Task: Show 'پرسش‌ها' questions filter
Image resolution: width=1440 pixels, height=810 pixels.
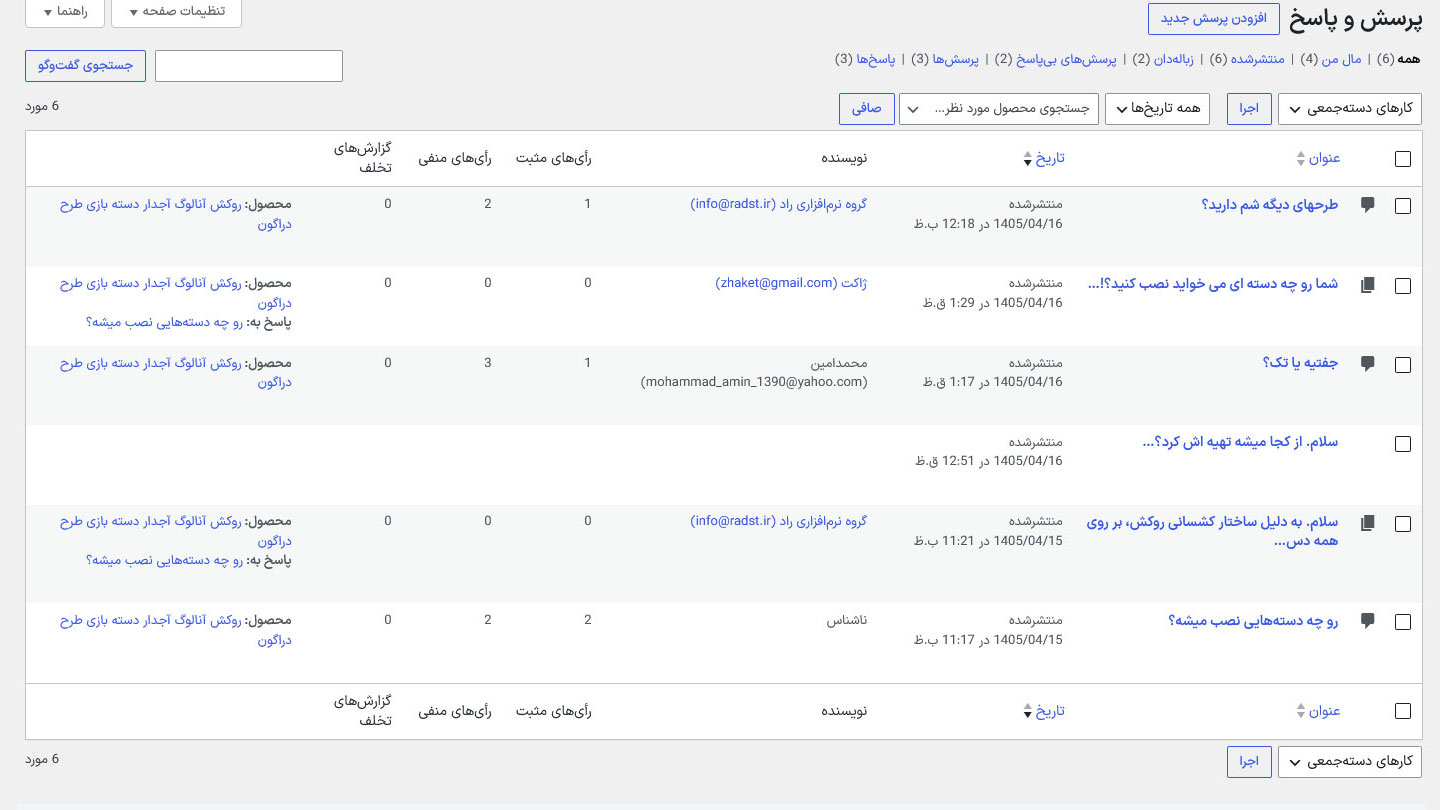Action: point(954,59)
